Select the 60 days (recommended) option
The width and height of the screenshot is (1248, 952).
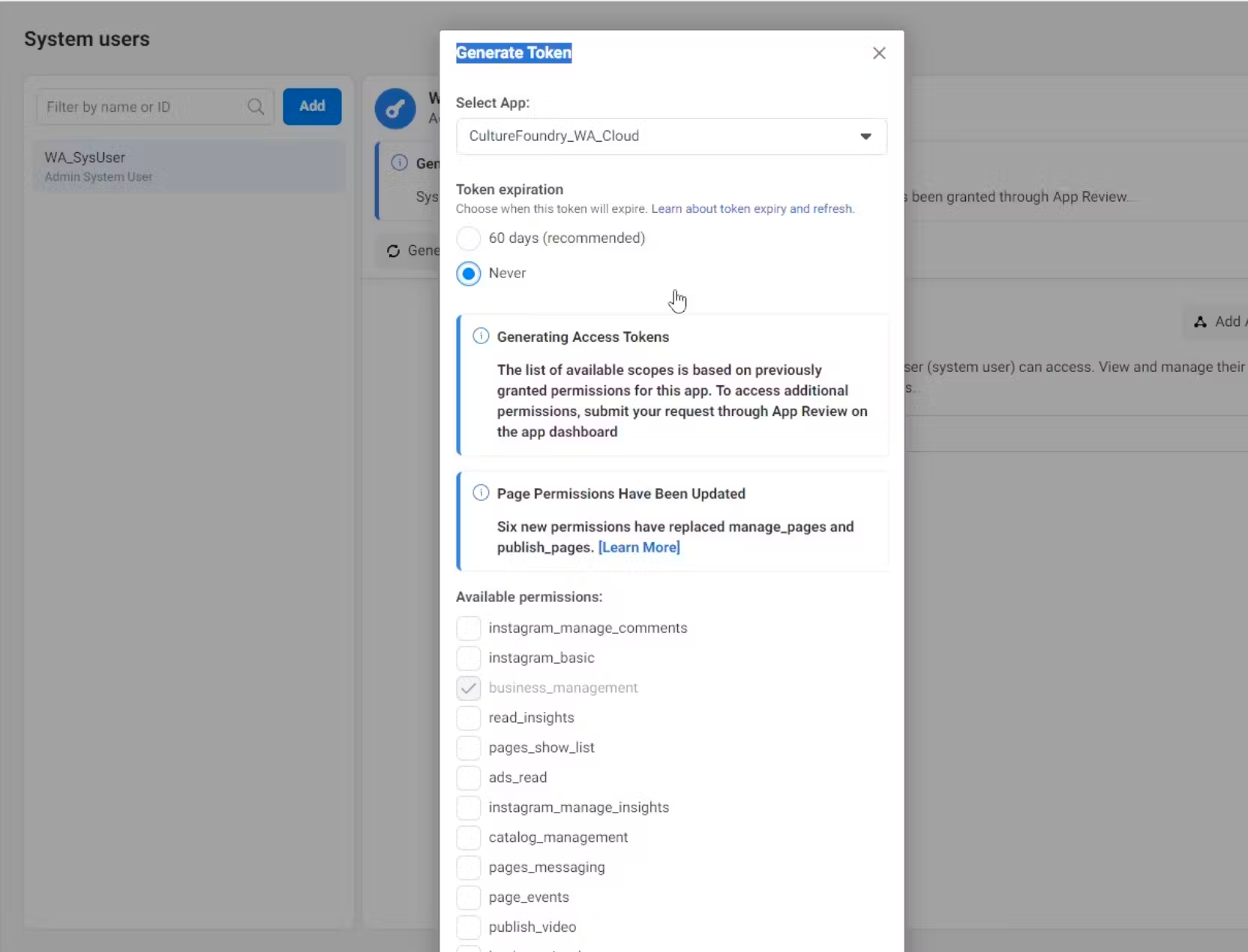pos(469,238)
